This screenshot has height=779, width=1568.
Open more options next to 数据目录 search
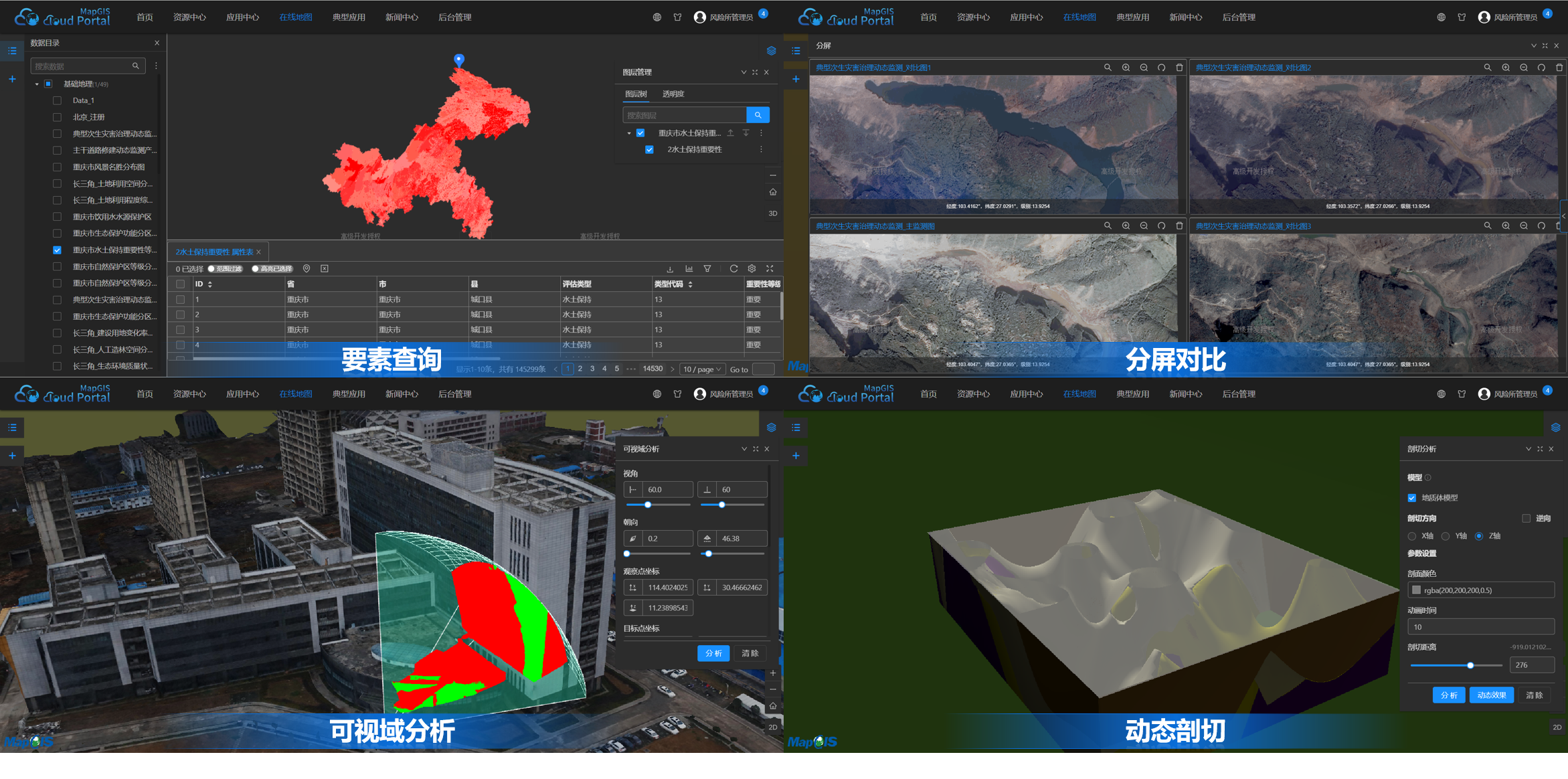(156, 66)
